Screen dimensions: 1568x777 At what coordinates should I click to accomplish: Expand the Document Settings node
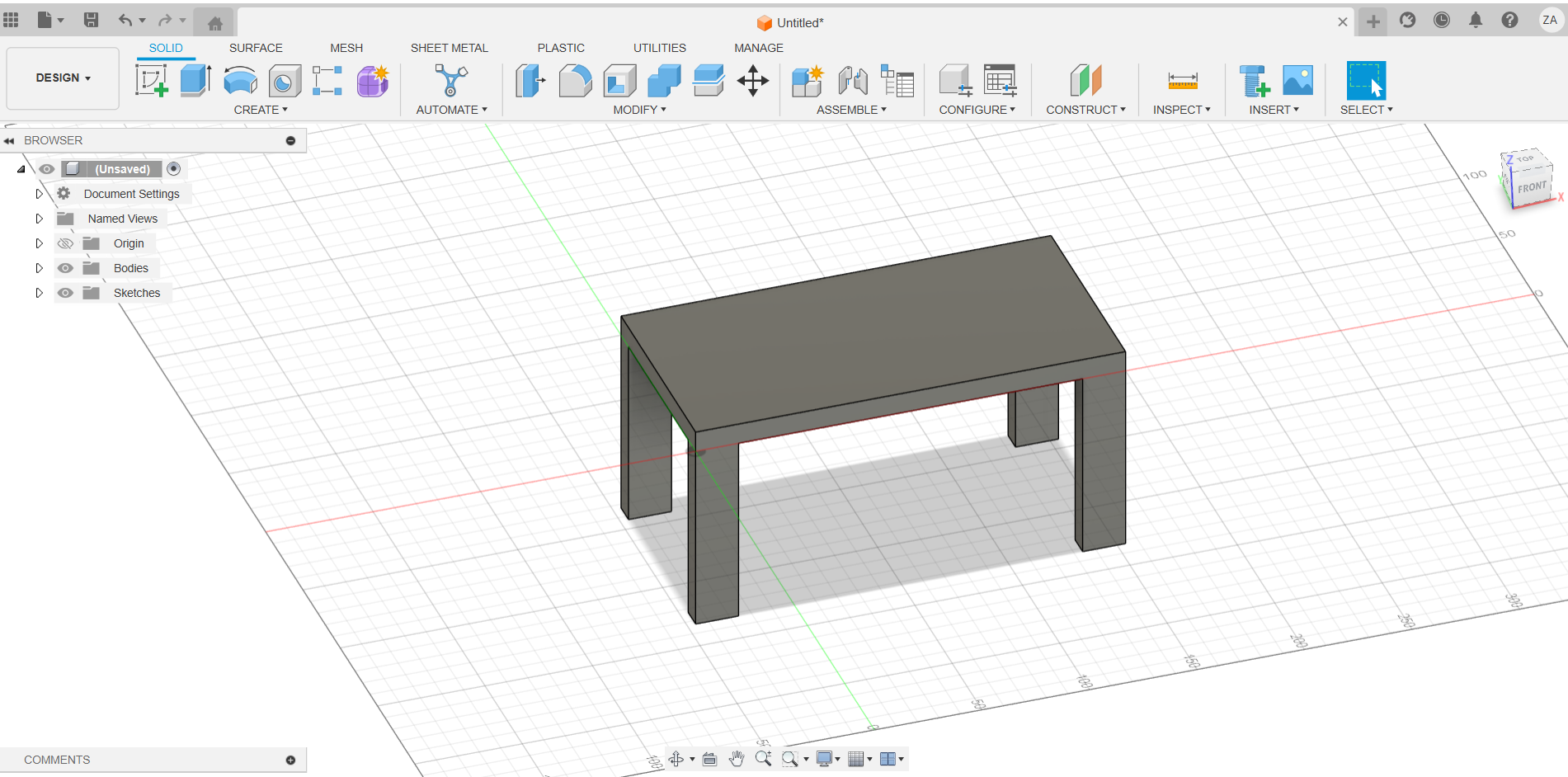[39, 194]
